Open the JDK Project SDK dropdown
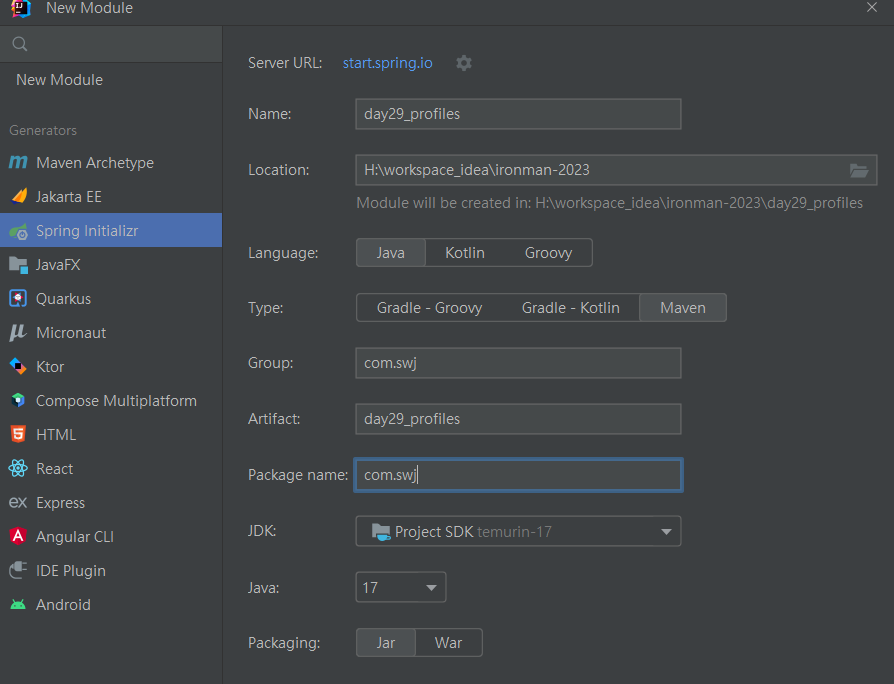The image size is (894, 684). pos(518,531)
